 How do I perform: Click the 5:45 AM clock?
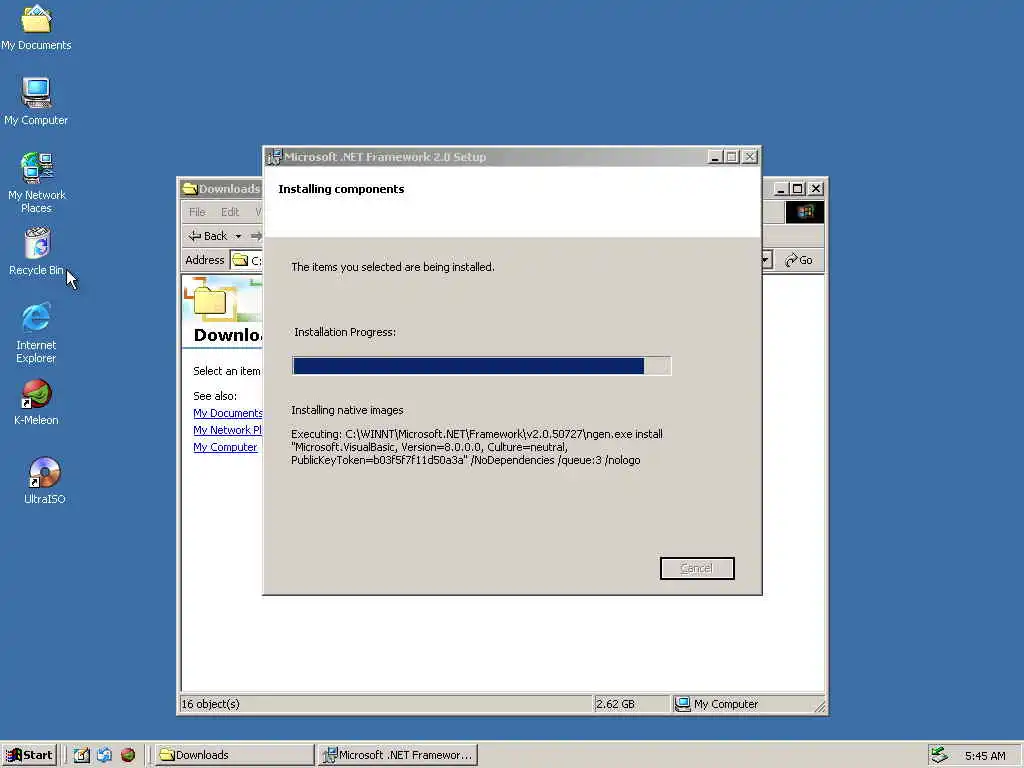tap(985, 756)
